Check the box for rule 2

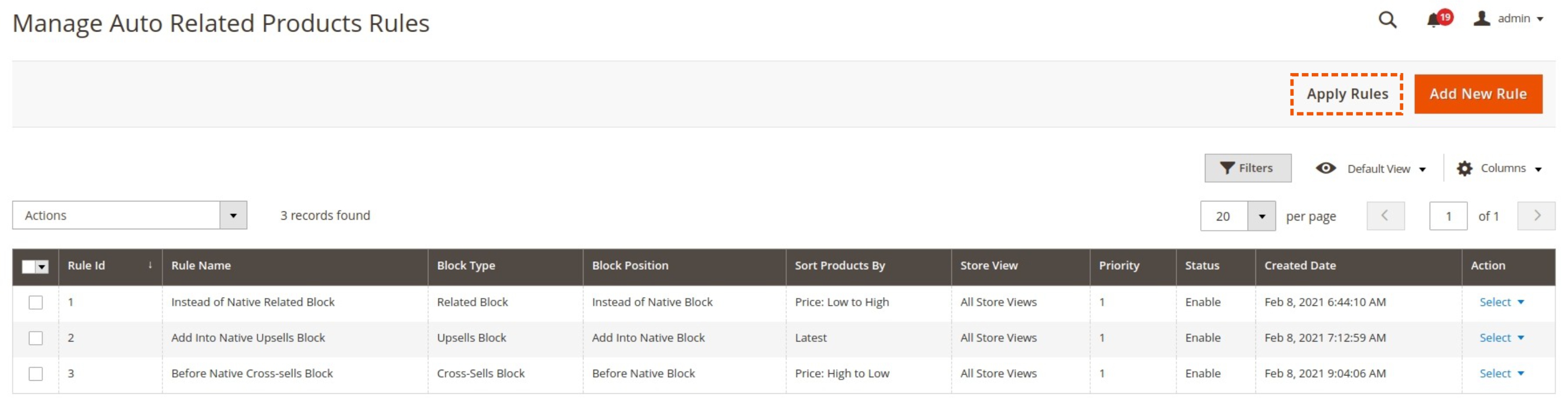coord(36,338)
